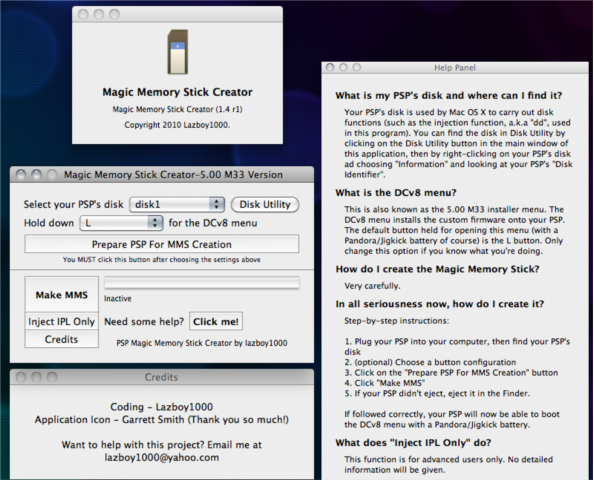The width and height of the screenshot is (594, 481).
Task: Click the 'Coding – Lazboy1000' credit line
Action: 161,407
